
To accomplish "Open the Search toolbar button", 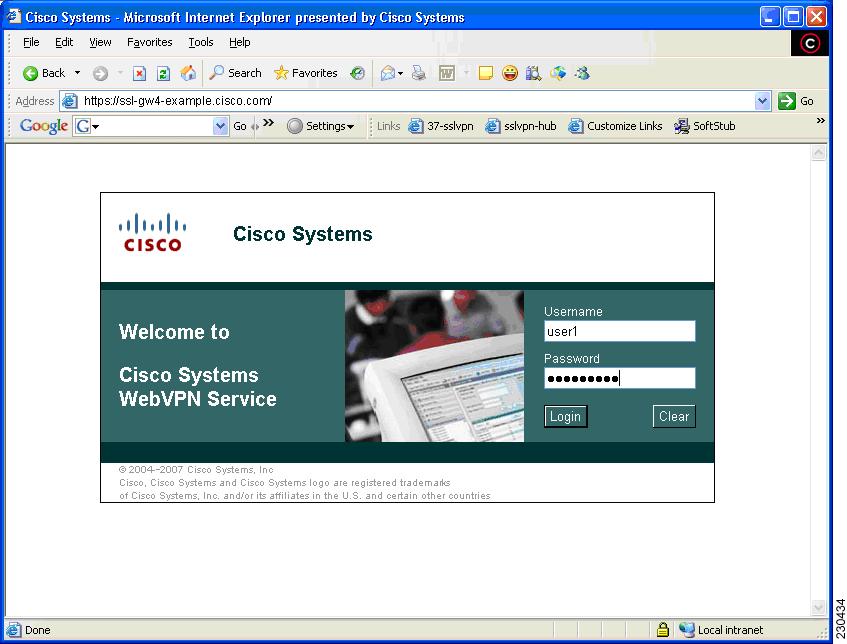I will [236, 72].
